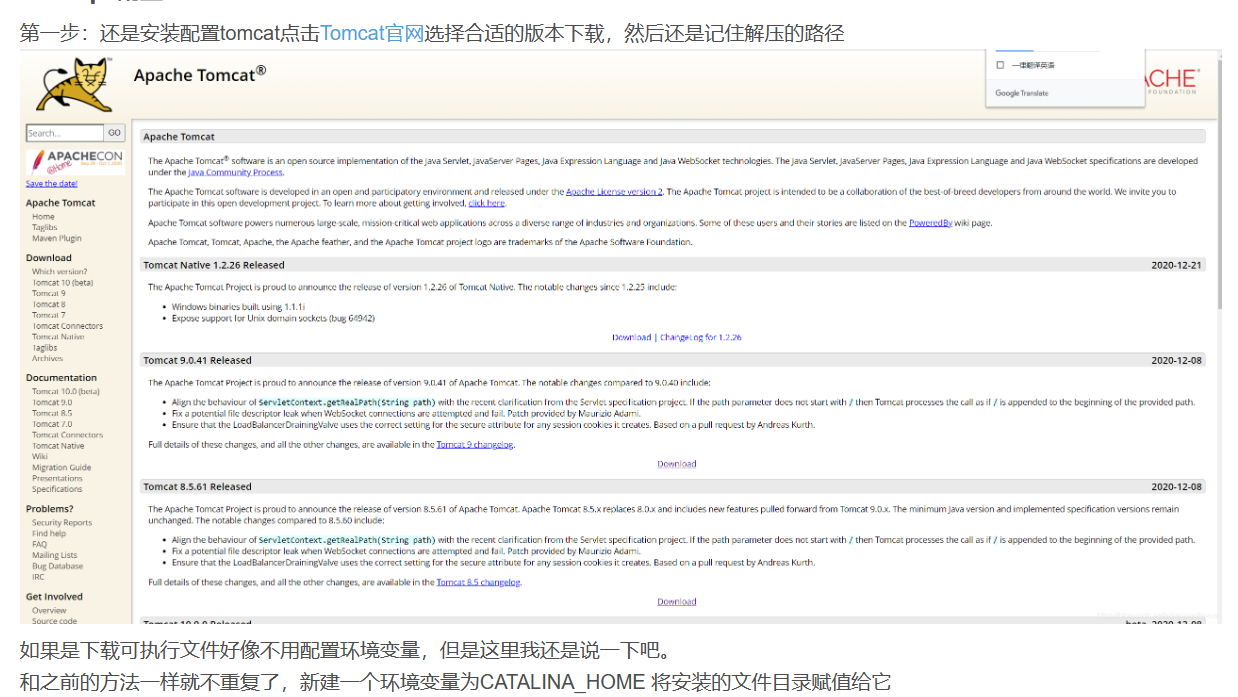Click Download under Tomcat 9.0.41 Released

coord(677,463)
